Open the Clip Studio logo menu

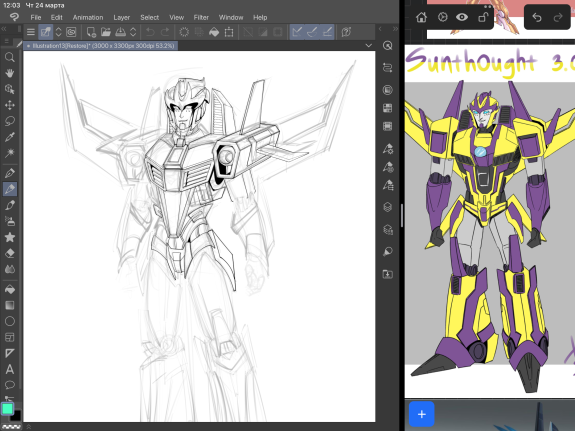coord(14,17)
